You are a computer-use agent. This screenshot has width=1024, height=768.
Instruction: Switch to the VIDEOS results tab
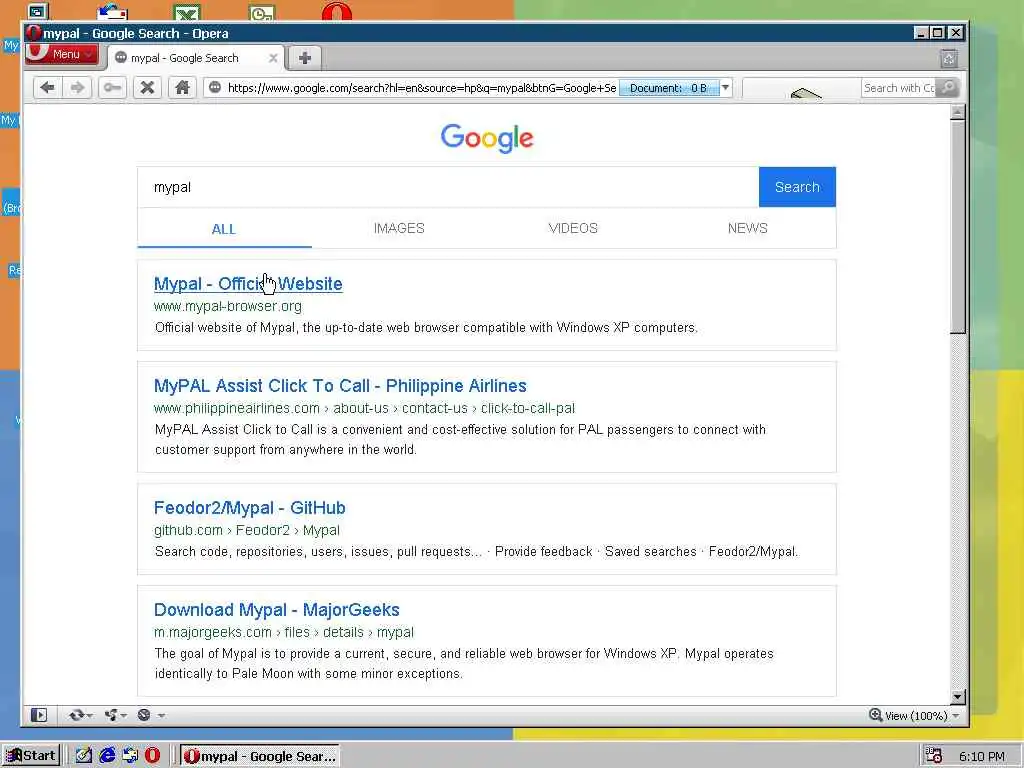pos(573,229)
